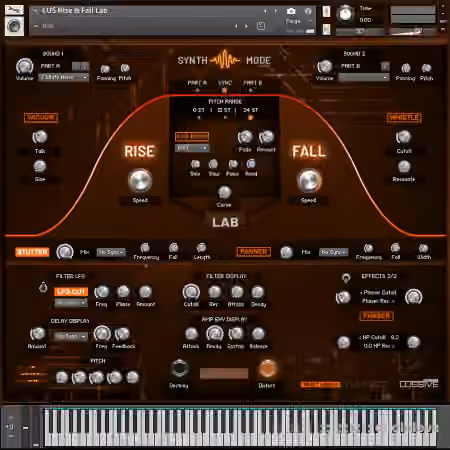Click the Amp Env Decay knob
The image size is (450, 450).
click(x=214, y=333)
